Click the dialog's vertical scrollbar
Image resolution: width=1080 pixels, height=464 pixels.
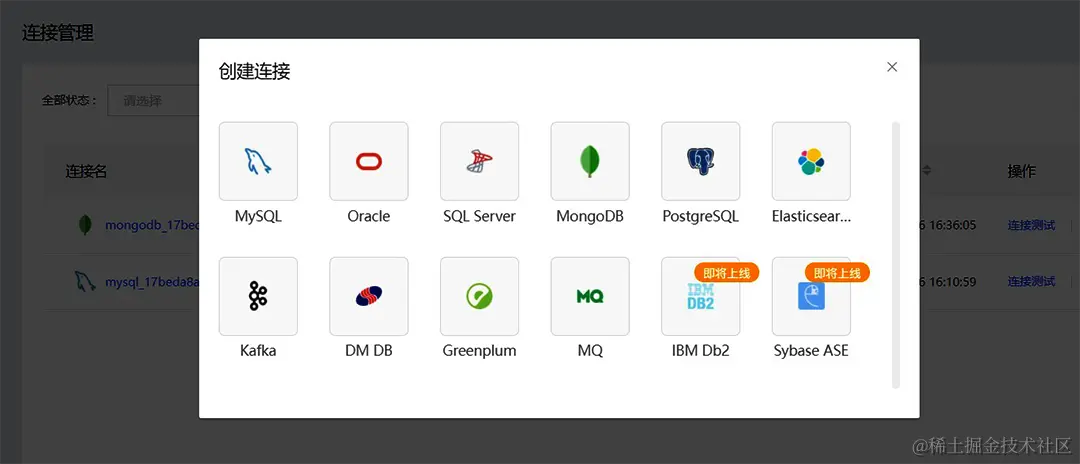tap(895, 255)
